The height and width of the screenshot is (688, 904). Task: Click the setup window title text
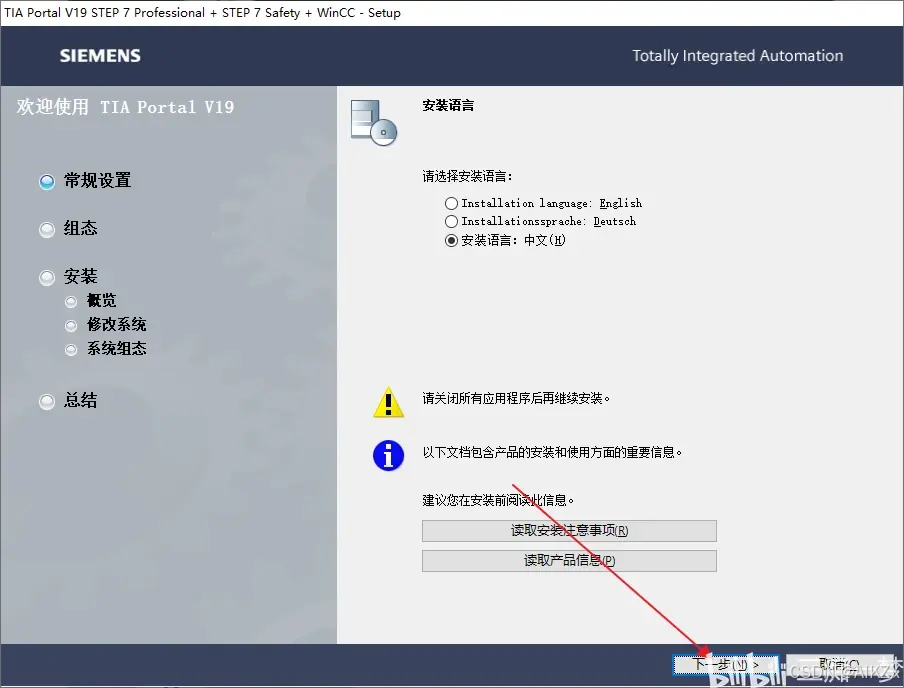click(202, 13)
